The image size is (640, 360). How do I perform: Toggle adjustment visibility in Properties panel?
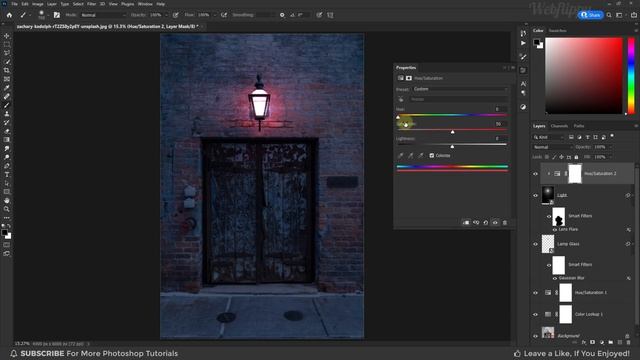(495, 223)
